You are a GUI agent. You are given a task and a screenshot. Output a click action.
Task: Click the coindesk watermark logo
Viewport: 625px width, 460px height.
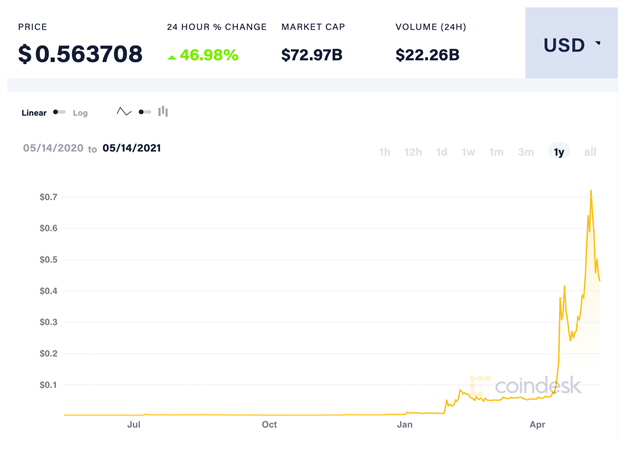tap(525, 386)
